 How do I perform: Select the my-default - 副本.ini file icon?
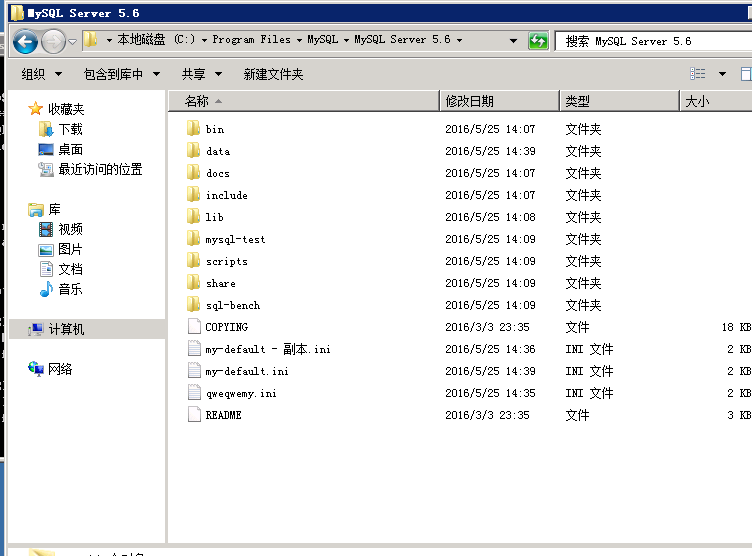pos(194,349)
